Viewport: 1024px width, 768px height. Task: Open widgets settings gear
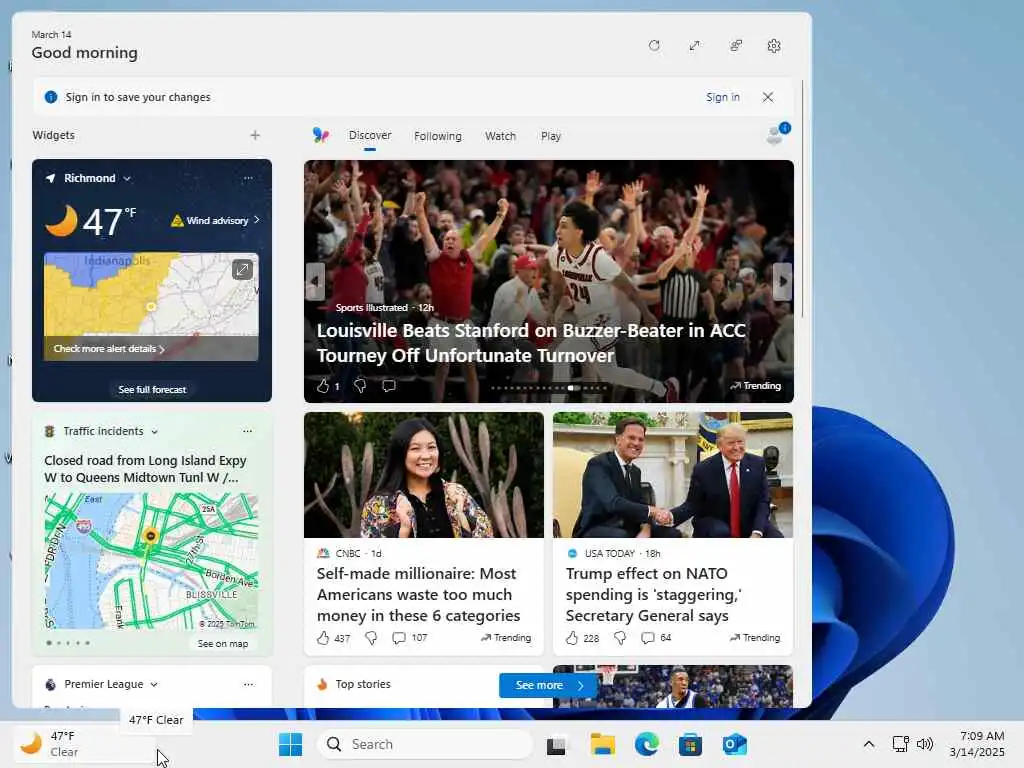[774, 46]
